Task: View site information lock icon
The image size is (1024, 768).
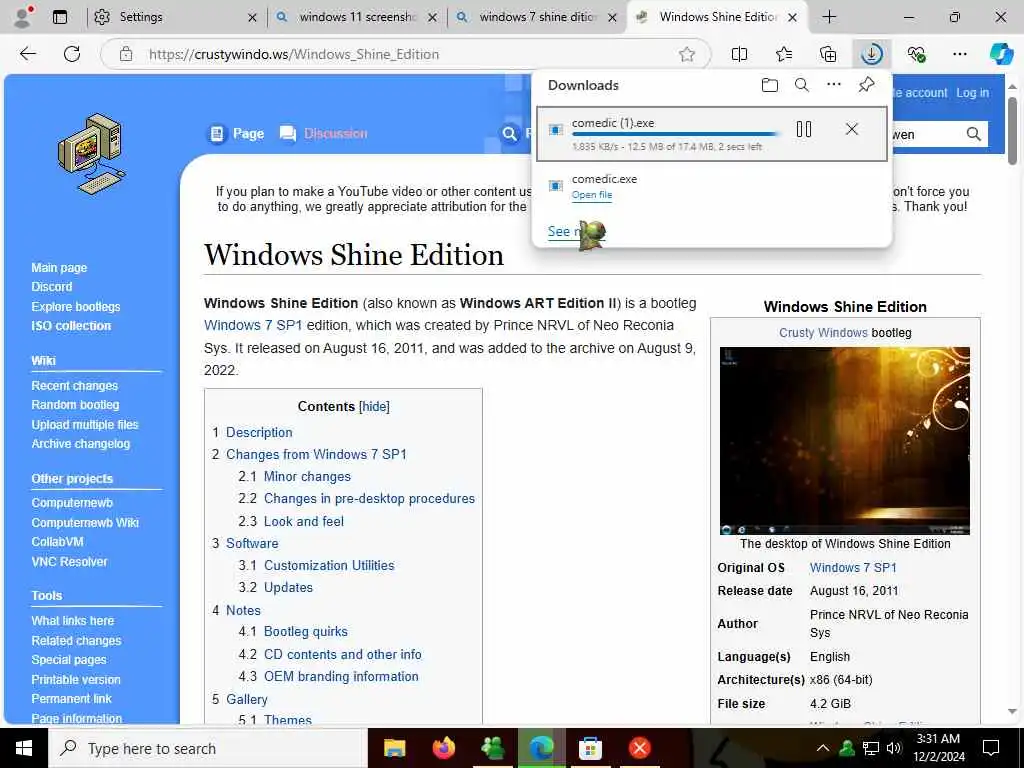Action: pos(126,54)
